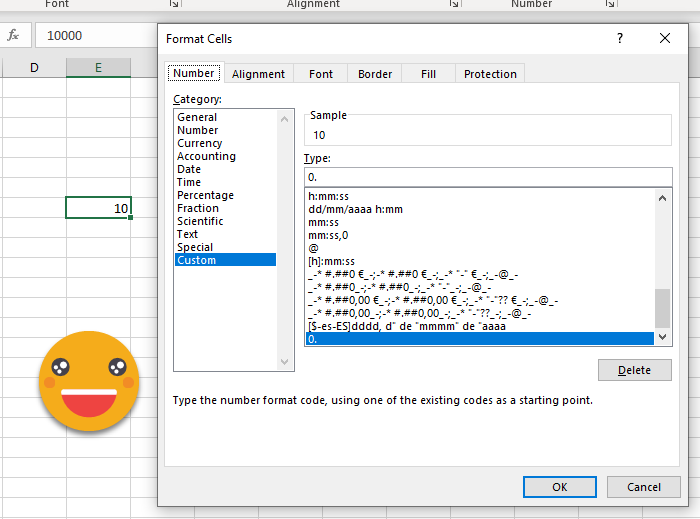Switch to the Protection tab
This screenshot has height=519, width=700.
pos(490,74)
